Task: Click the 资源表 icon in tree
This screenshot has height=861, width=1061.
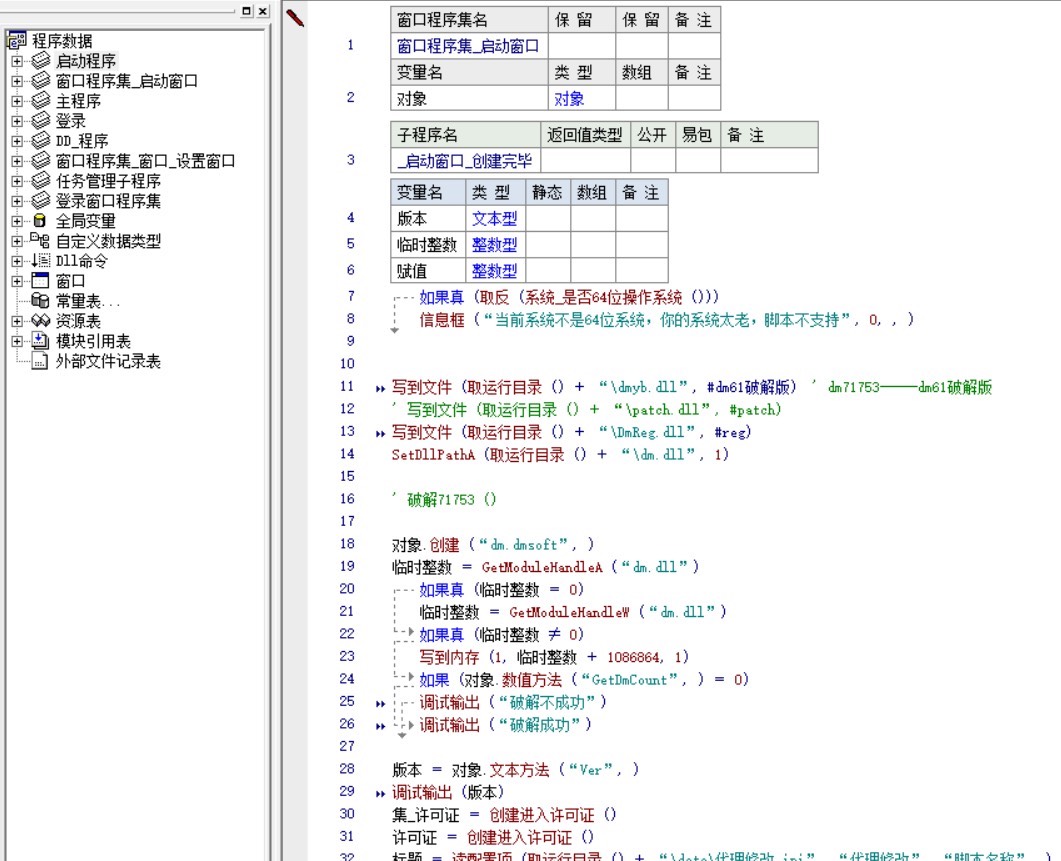Action: pos(40,320)
